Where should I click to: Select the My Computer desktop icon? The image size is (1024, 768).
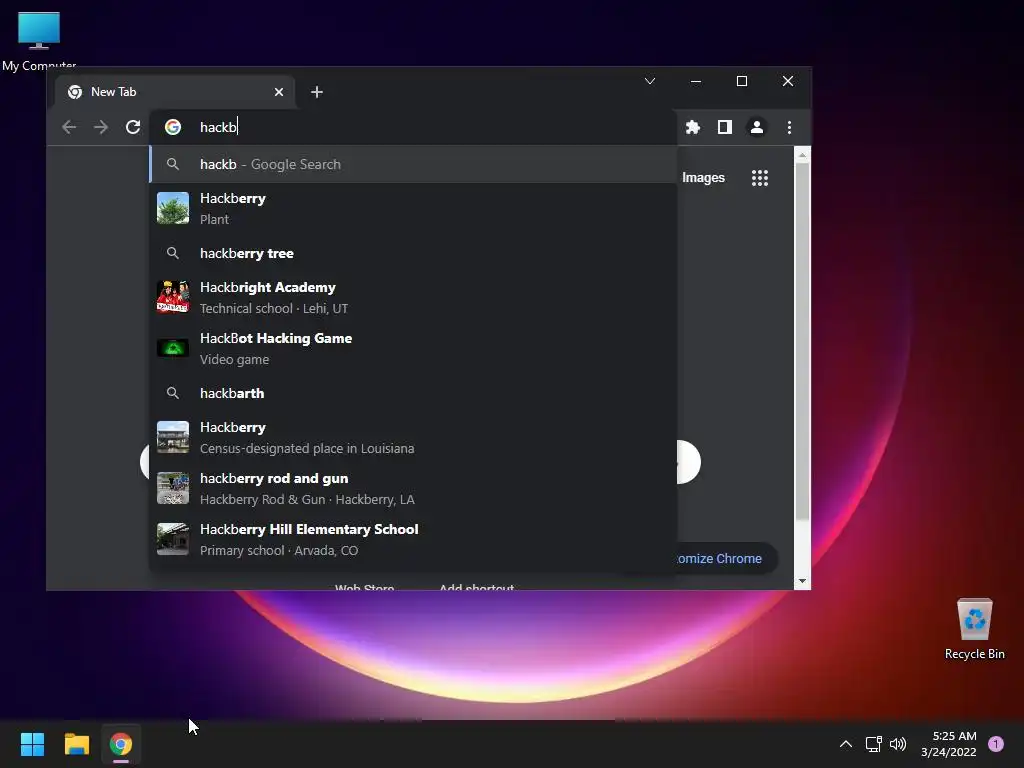click(39, 40)
